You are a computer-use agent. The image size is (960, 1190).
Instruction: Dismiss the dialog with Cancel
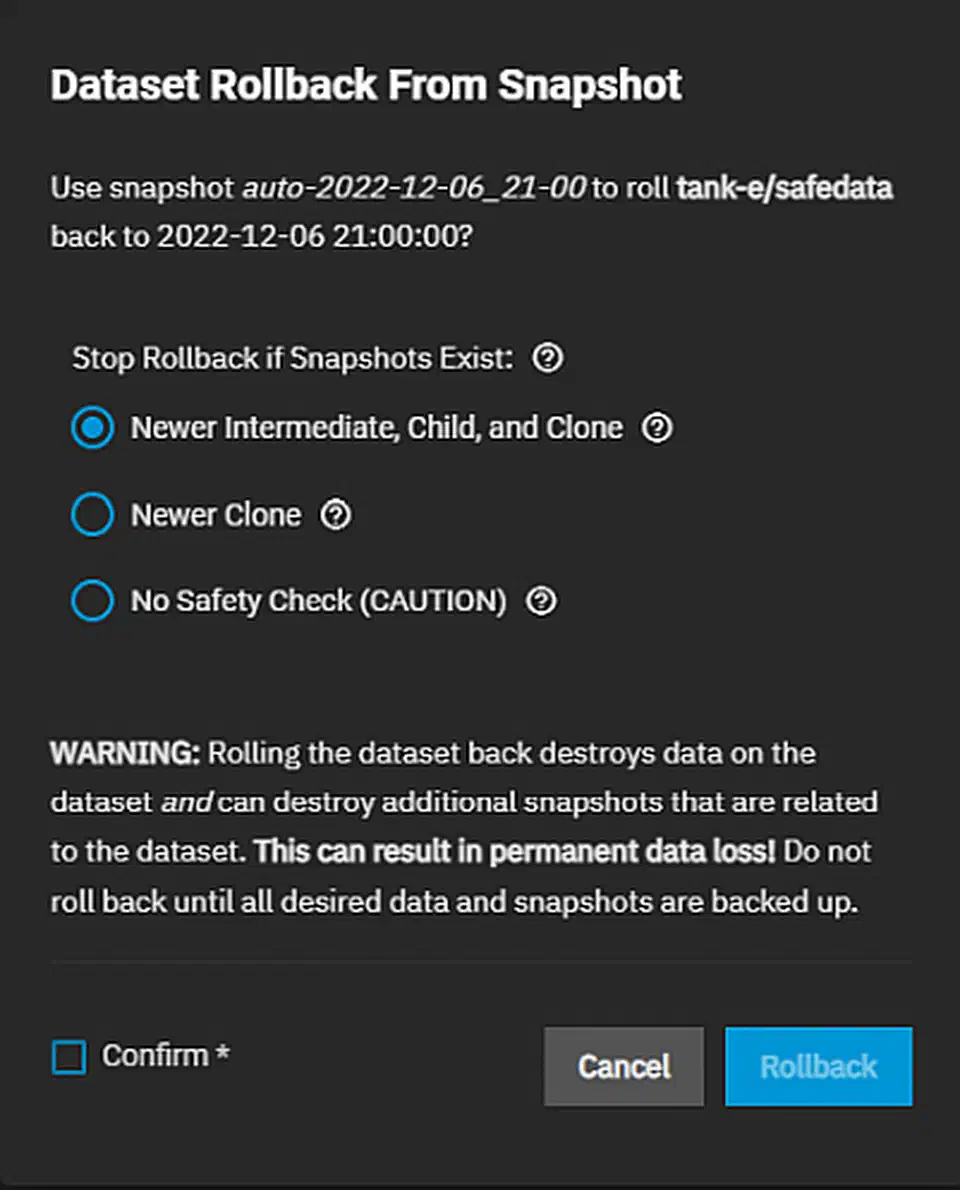coord(623,1066)
